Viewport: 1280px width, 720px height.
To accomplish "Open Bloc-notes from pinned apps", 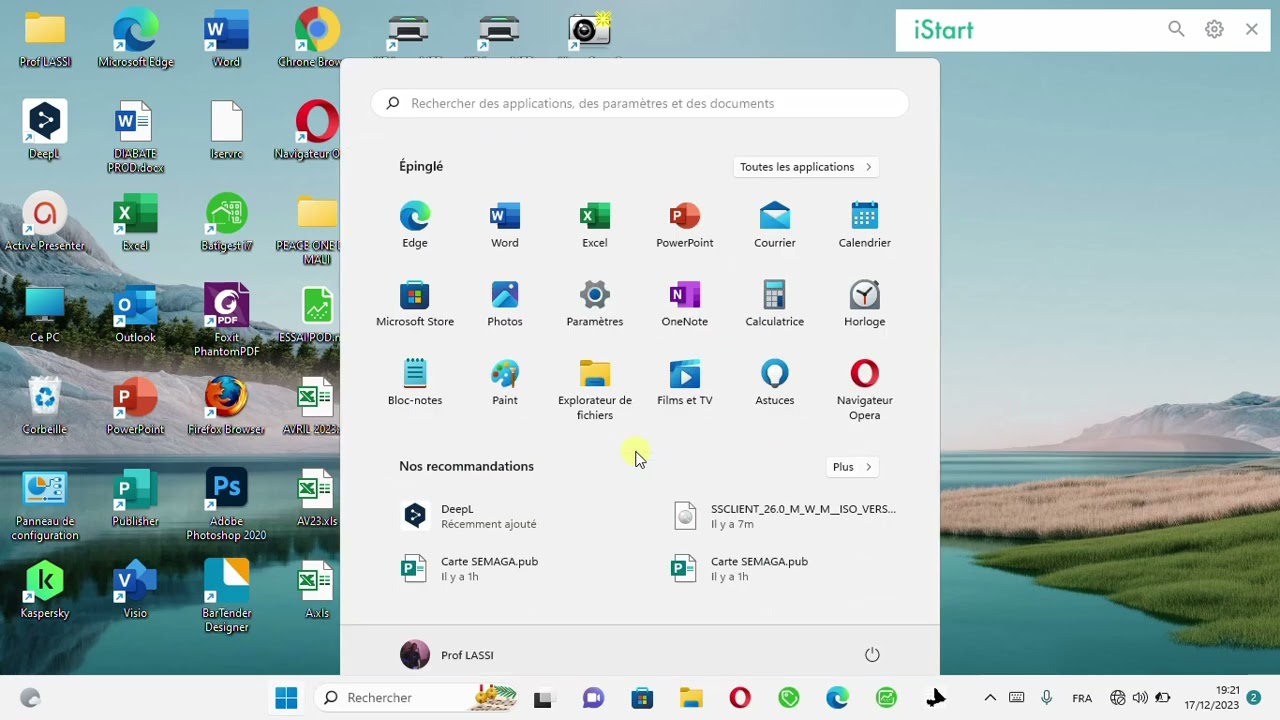I will tap(414, 383).
